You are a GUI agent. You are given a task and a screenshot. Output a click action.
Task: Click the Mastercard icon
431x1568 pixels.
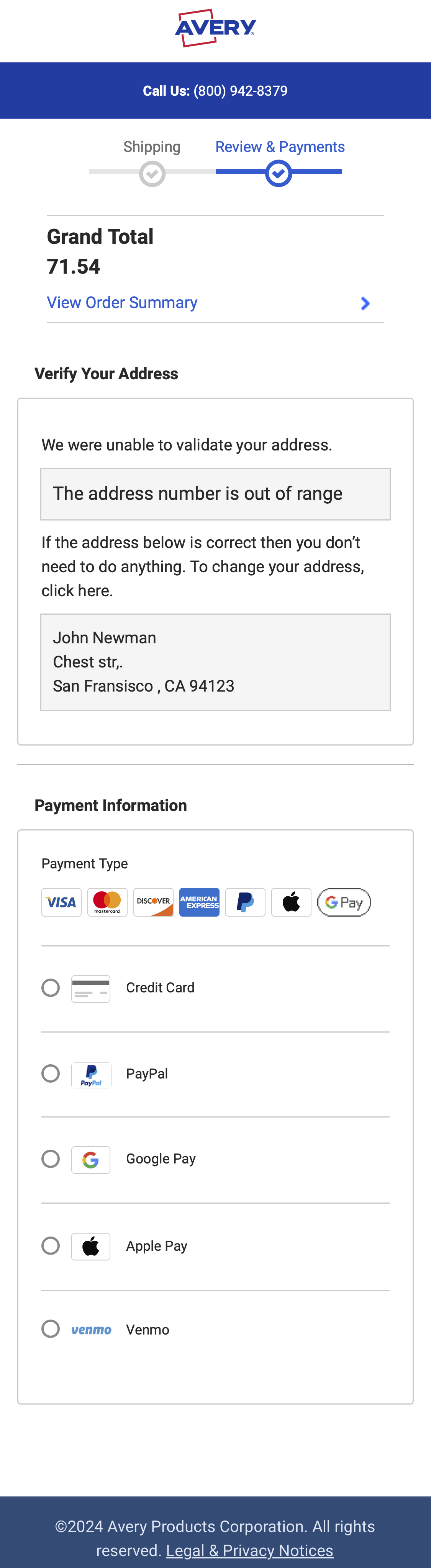click(x=107, y=902)
